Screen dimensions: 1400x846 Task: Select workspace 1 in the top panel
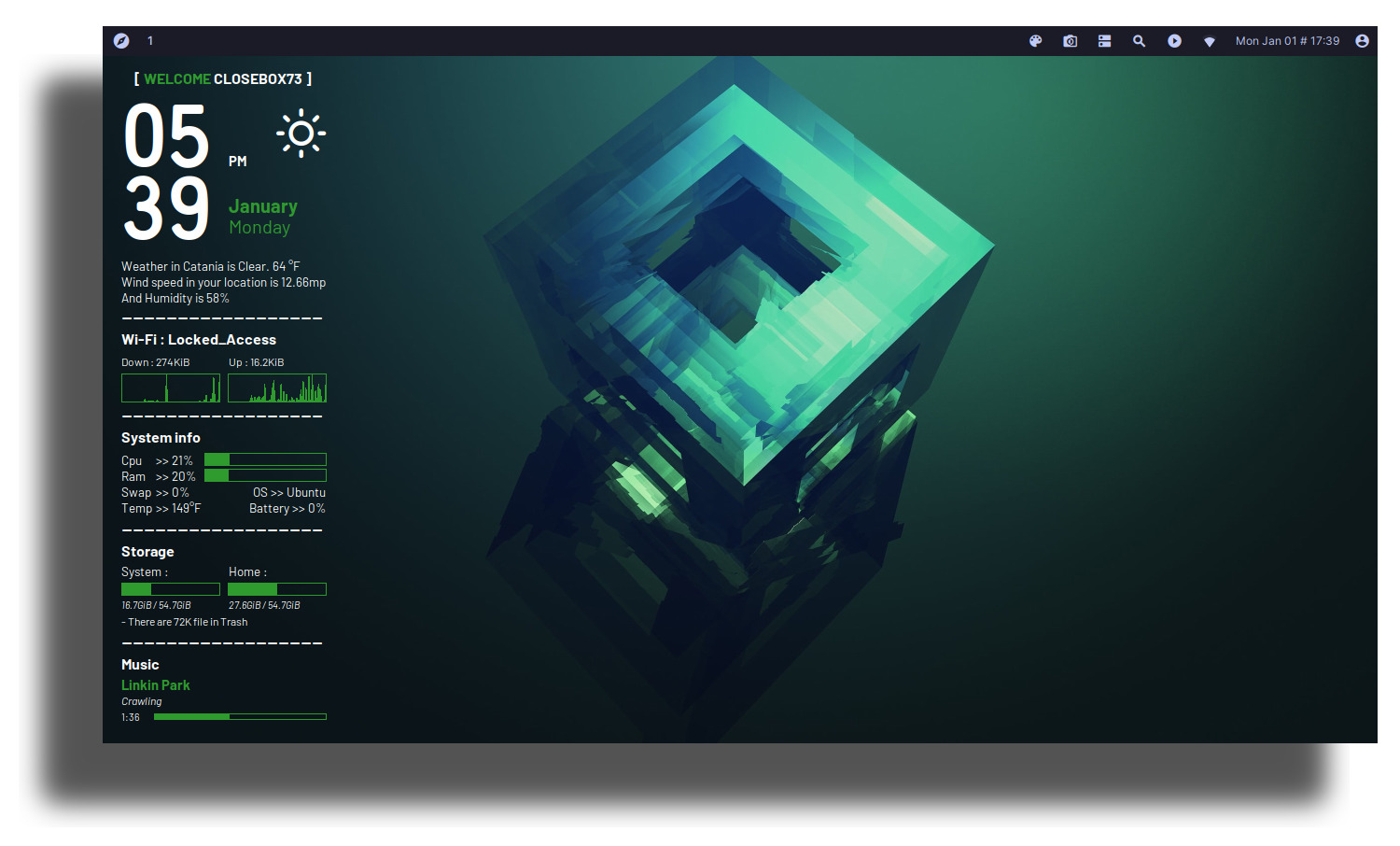pyautogui.click(x=150, y=41)
